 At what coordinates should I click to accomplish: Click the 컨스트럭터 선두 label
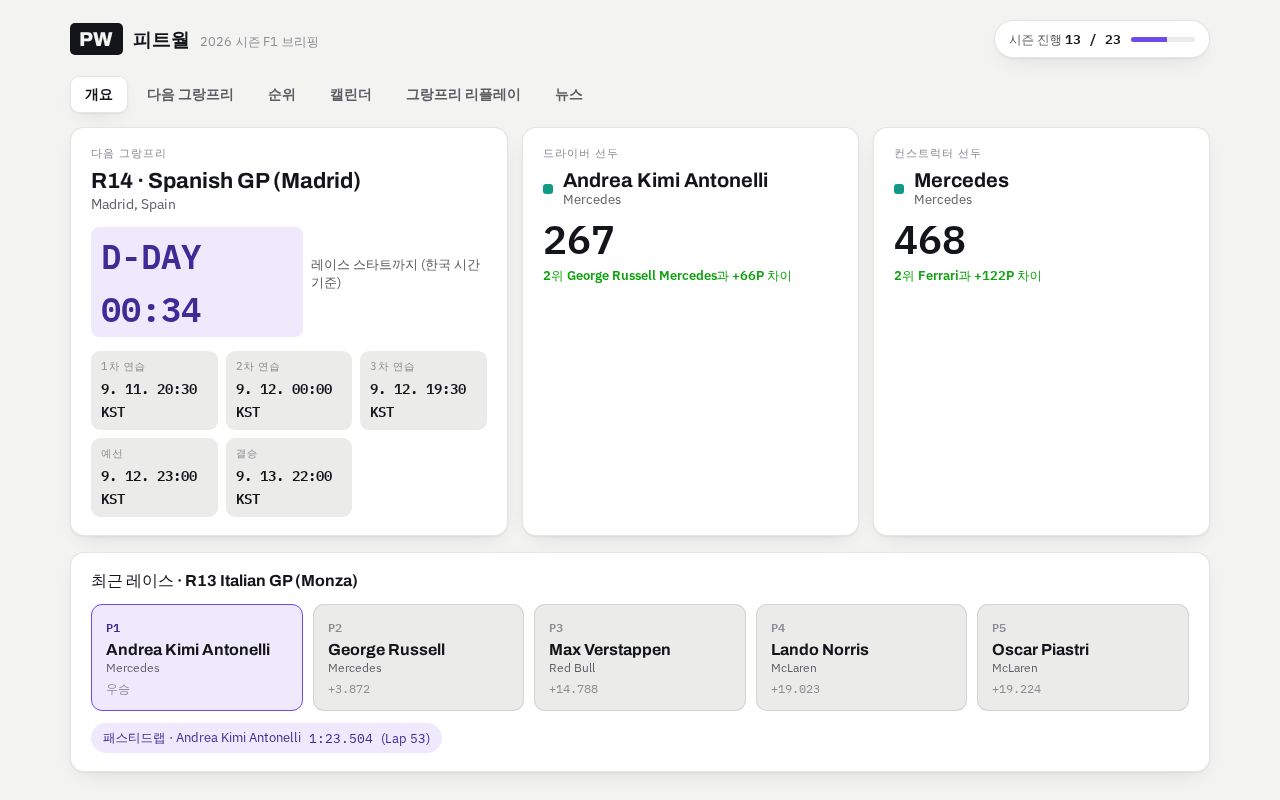(x=938, y=153)
